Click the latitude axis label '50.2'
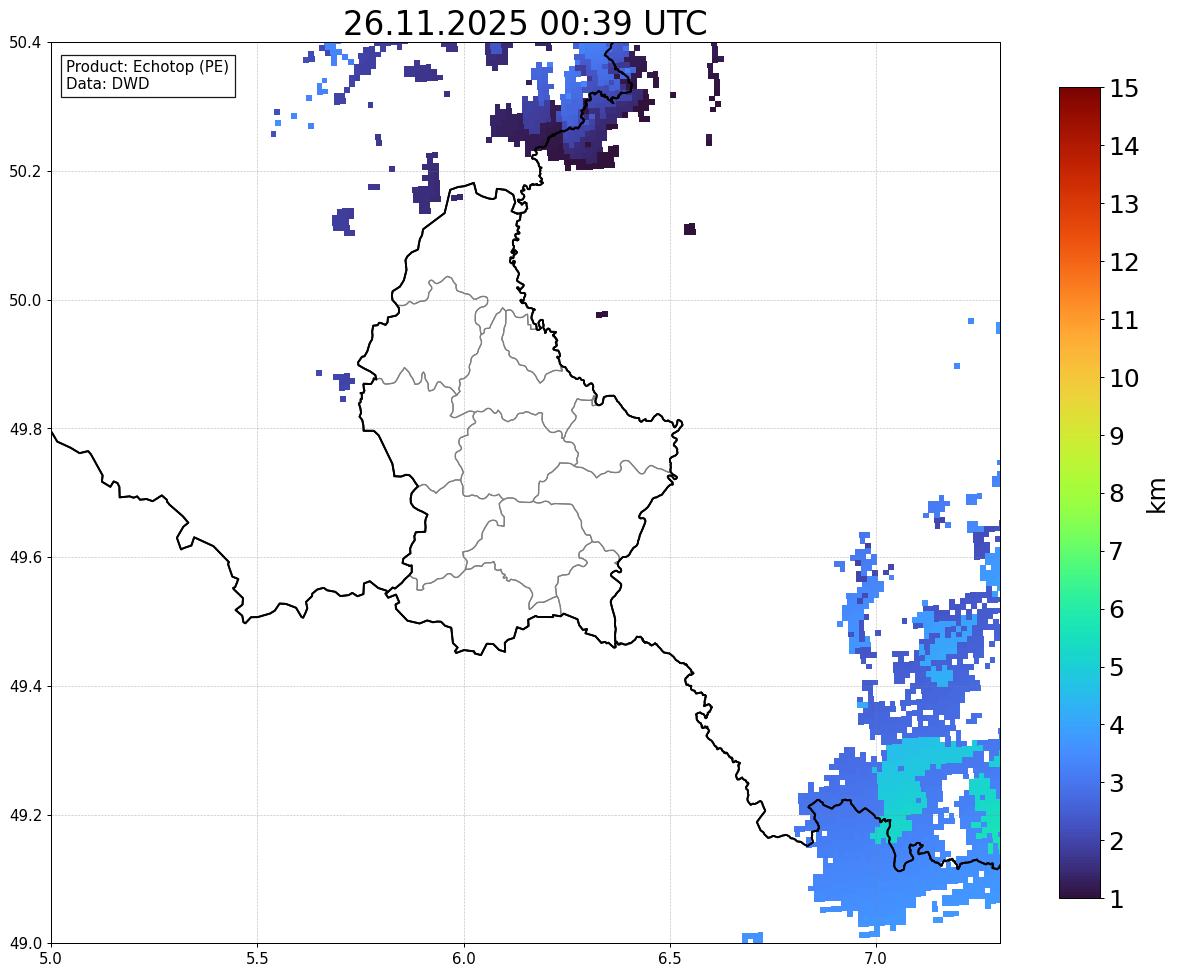 (25, 171)
